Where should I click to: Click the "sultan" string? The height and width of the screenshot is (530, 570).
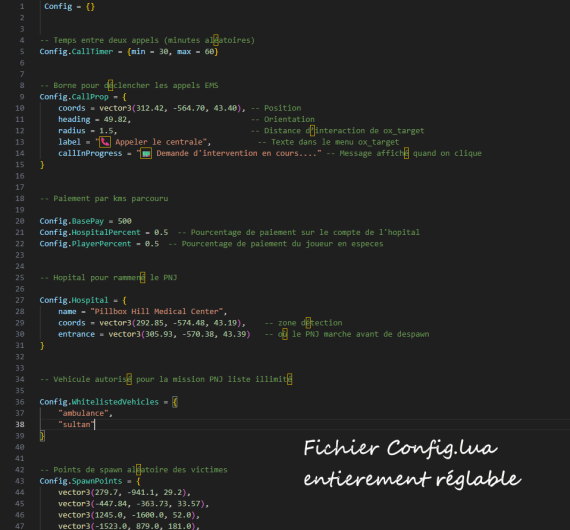[x=76, y=424]
